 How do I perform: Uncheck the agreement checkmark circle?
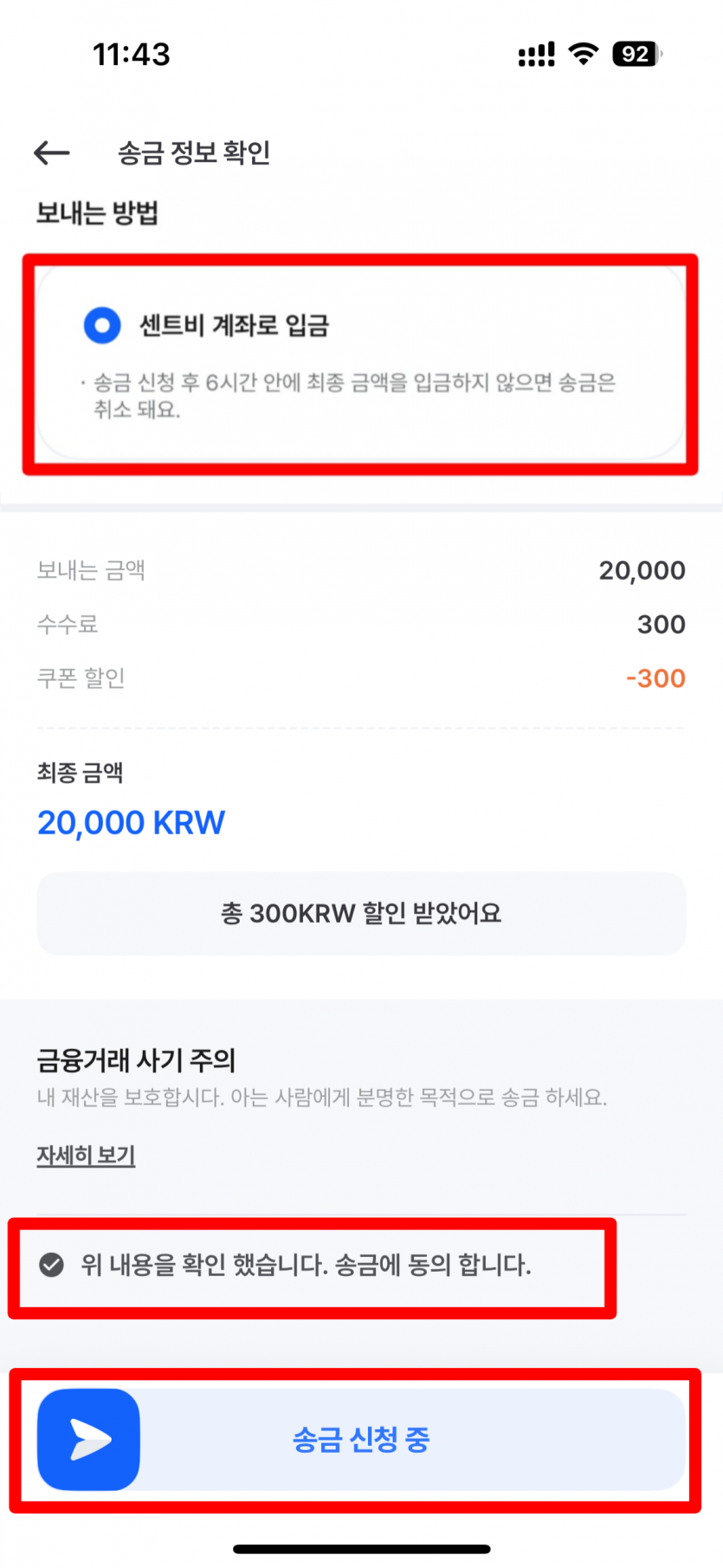pos(51,1265)
